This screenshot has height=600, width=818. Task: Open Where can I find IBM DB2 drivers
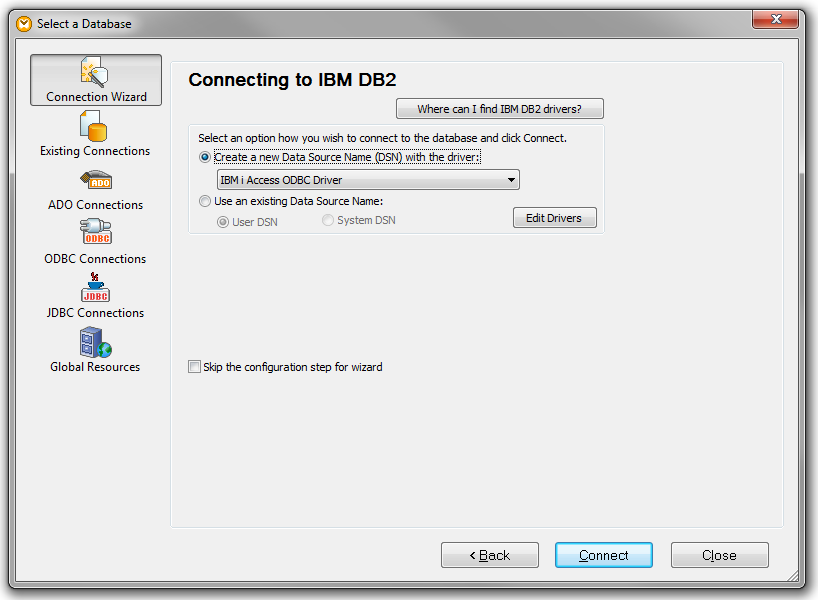point(499,109)
